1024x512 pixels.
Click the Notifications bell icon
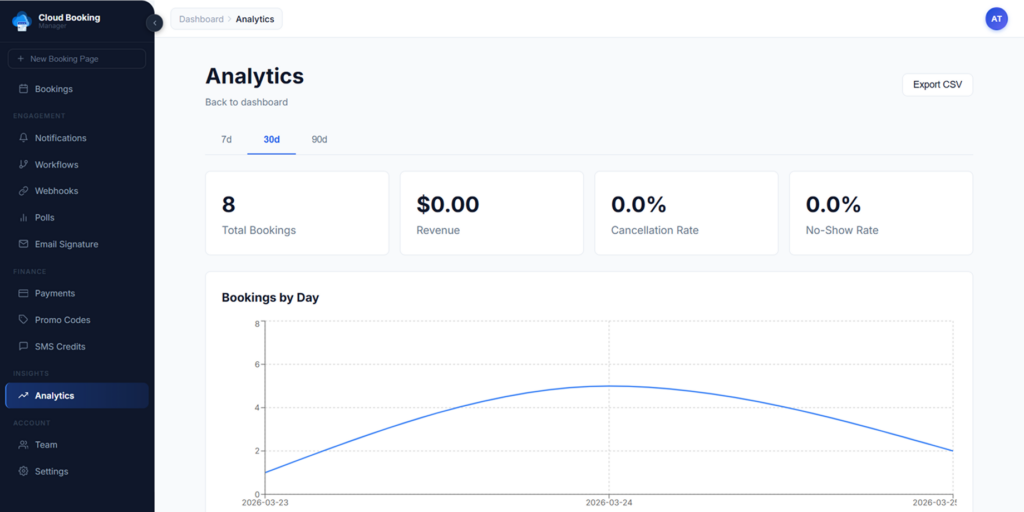click(23, 138)
